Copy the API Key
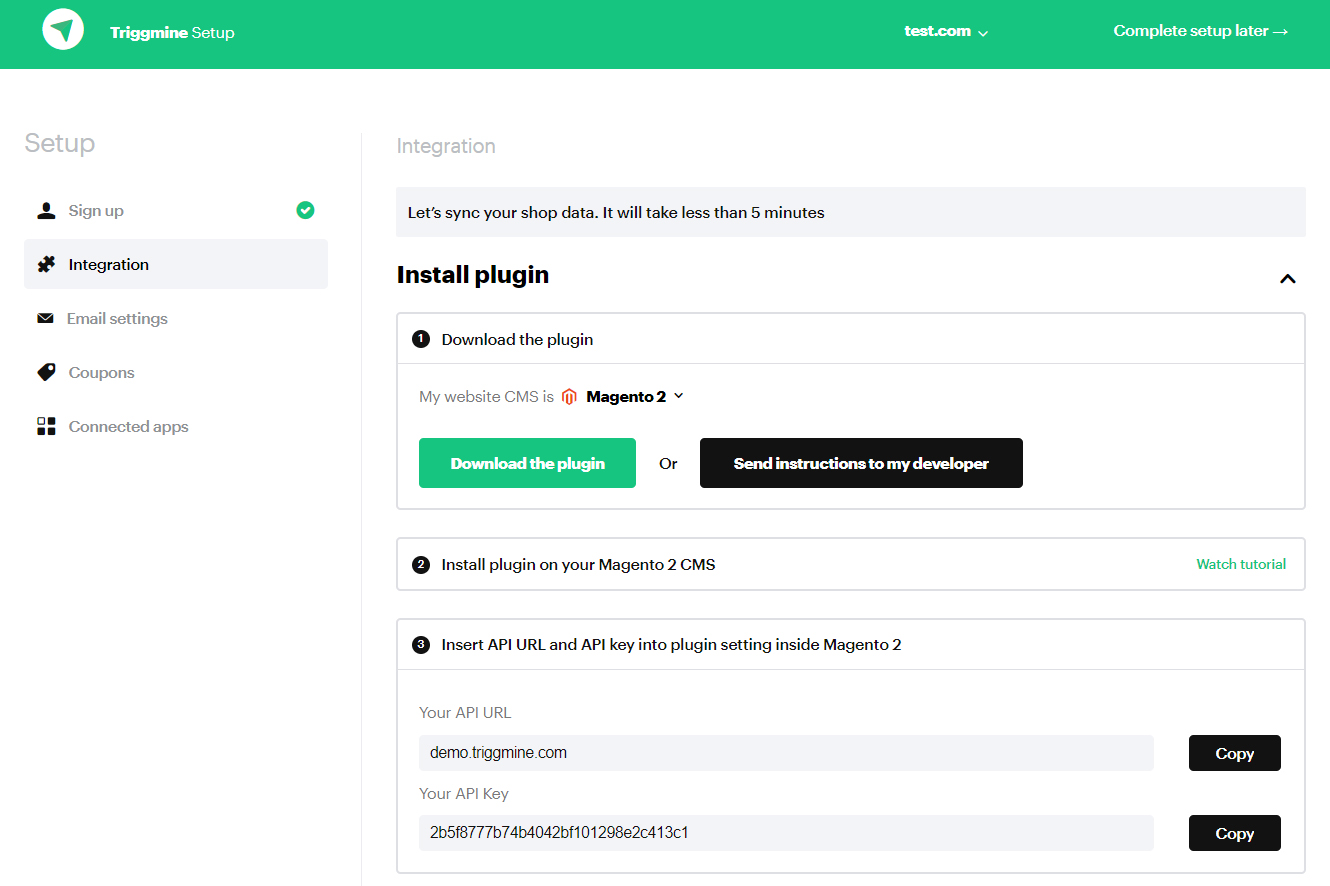This screenshot has width=1330, height=886. (x=1235, y=833)
